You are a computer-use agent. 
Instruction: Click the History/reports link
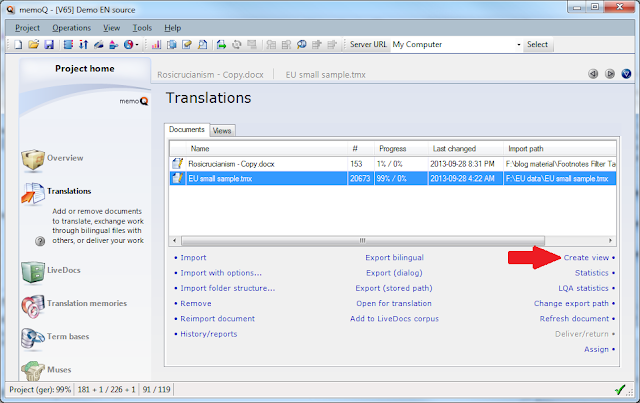tap(209, 334)
